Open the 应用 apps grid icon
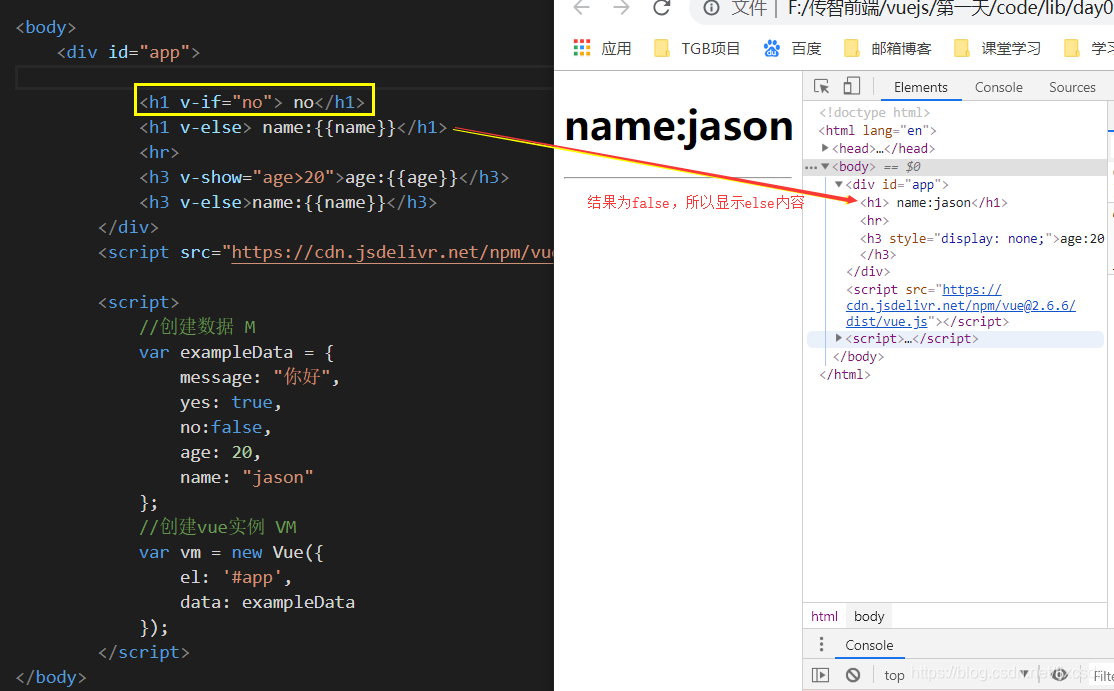 582,48
